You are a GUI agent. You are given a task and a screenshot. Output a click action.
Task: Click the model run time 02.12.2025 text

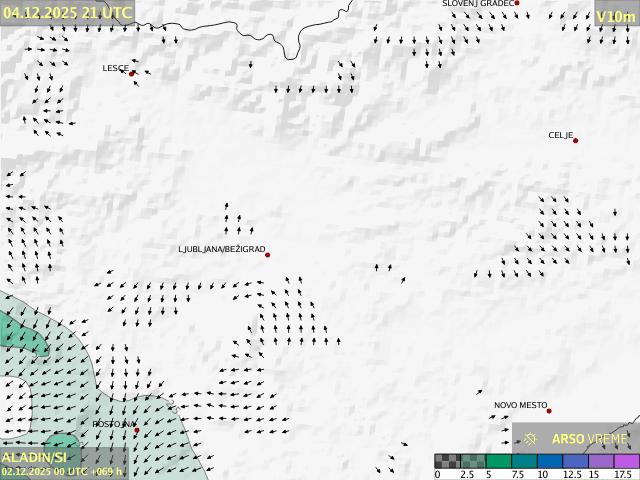[61, 471]
